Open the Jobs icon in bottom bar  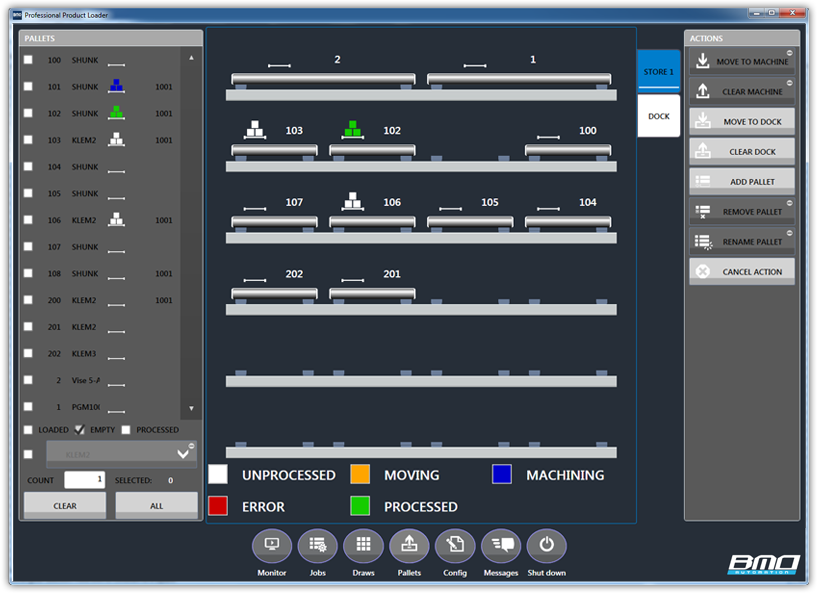coord(318,545)
